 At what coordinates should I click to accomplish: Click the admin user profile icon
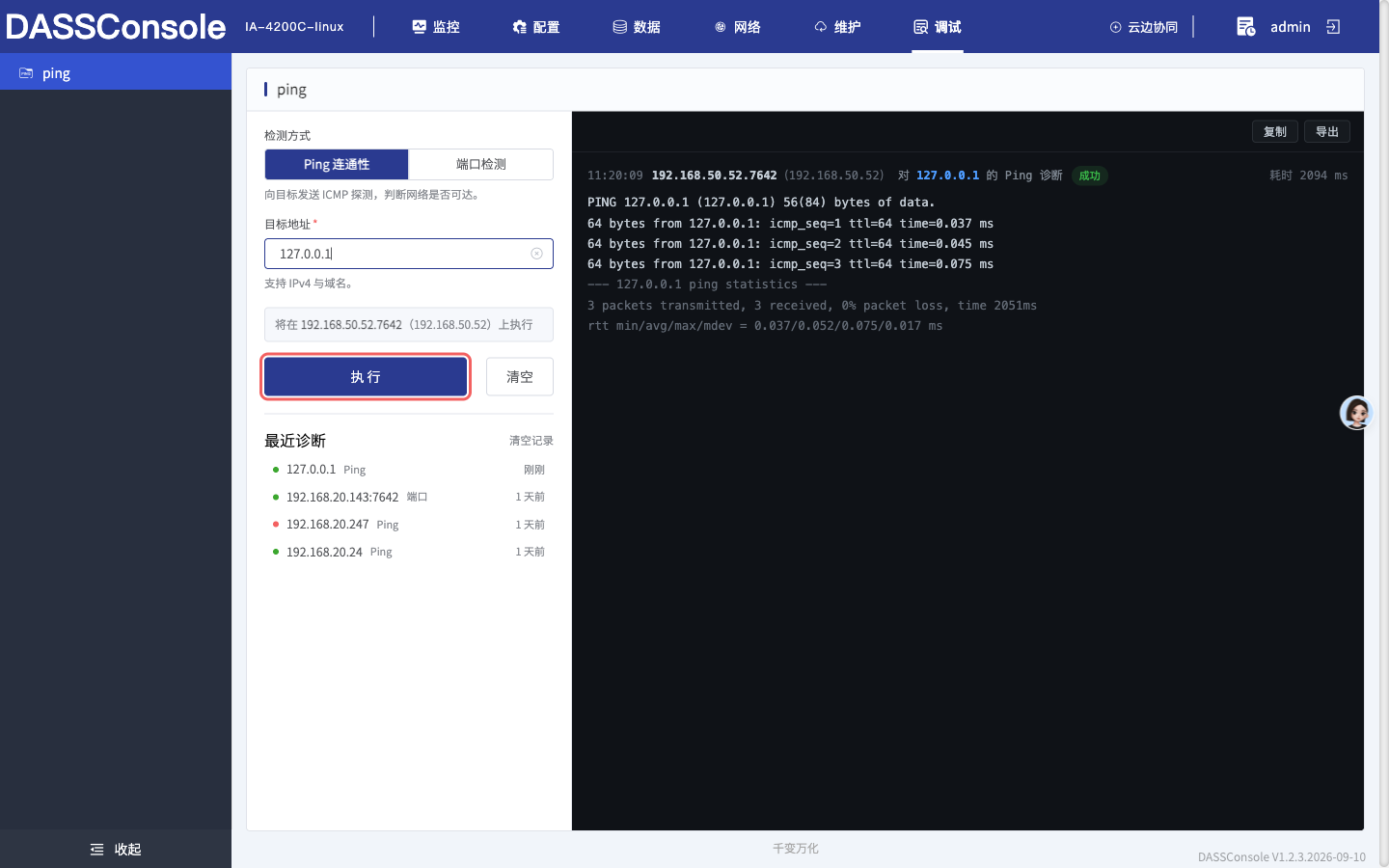tap(1246, 27)
